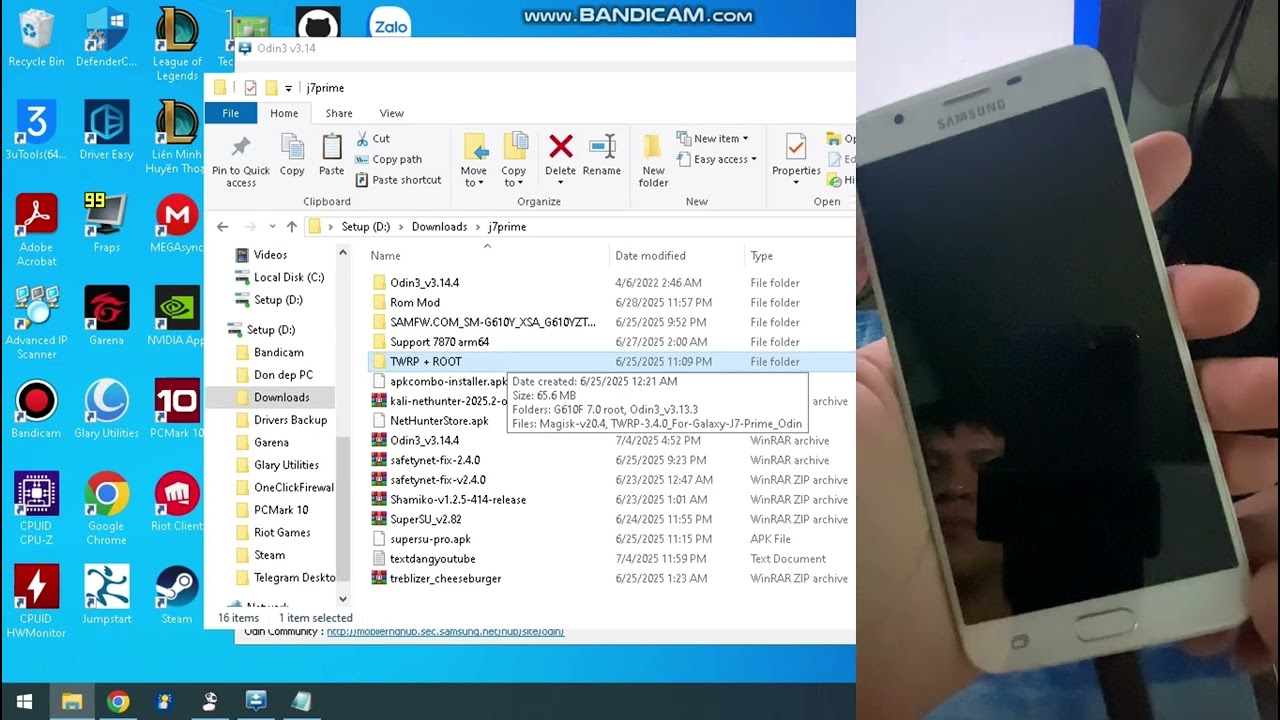Image resolution: width=1280 pixels, height=720 pixels.
Task: Open League of Legends desktop icon
Action: pyautogui.click(x=177, y=45)
